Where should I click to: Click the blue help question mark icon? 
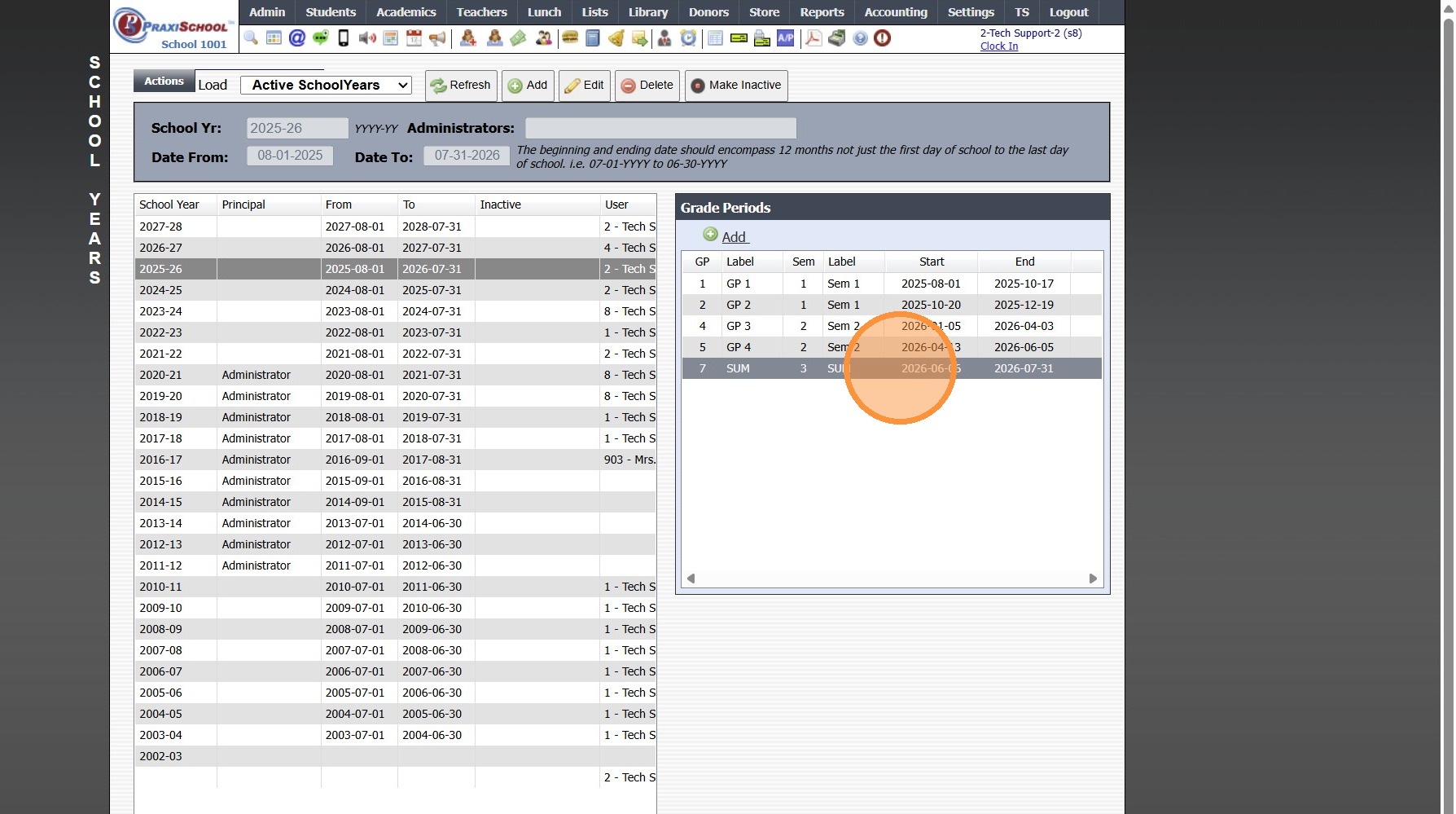pos(860,38)
